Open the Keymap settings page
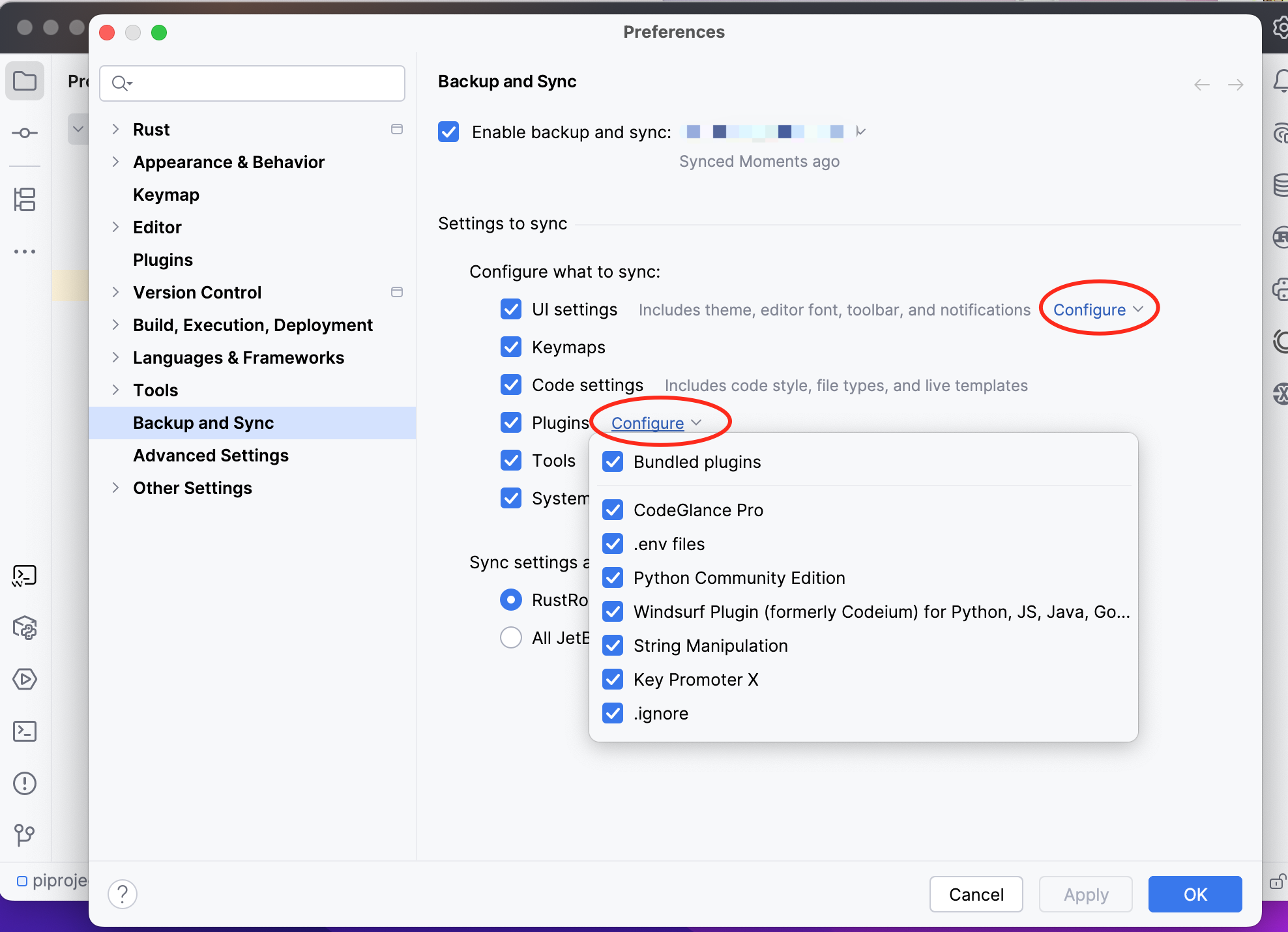Image resolution: width=1288 pixels, height=932 pixels. click(166, 194)
